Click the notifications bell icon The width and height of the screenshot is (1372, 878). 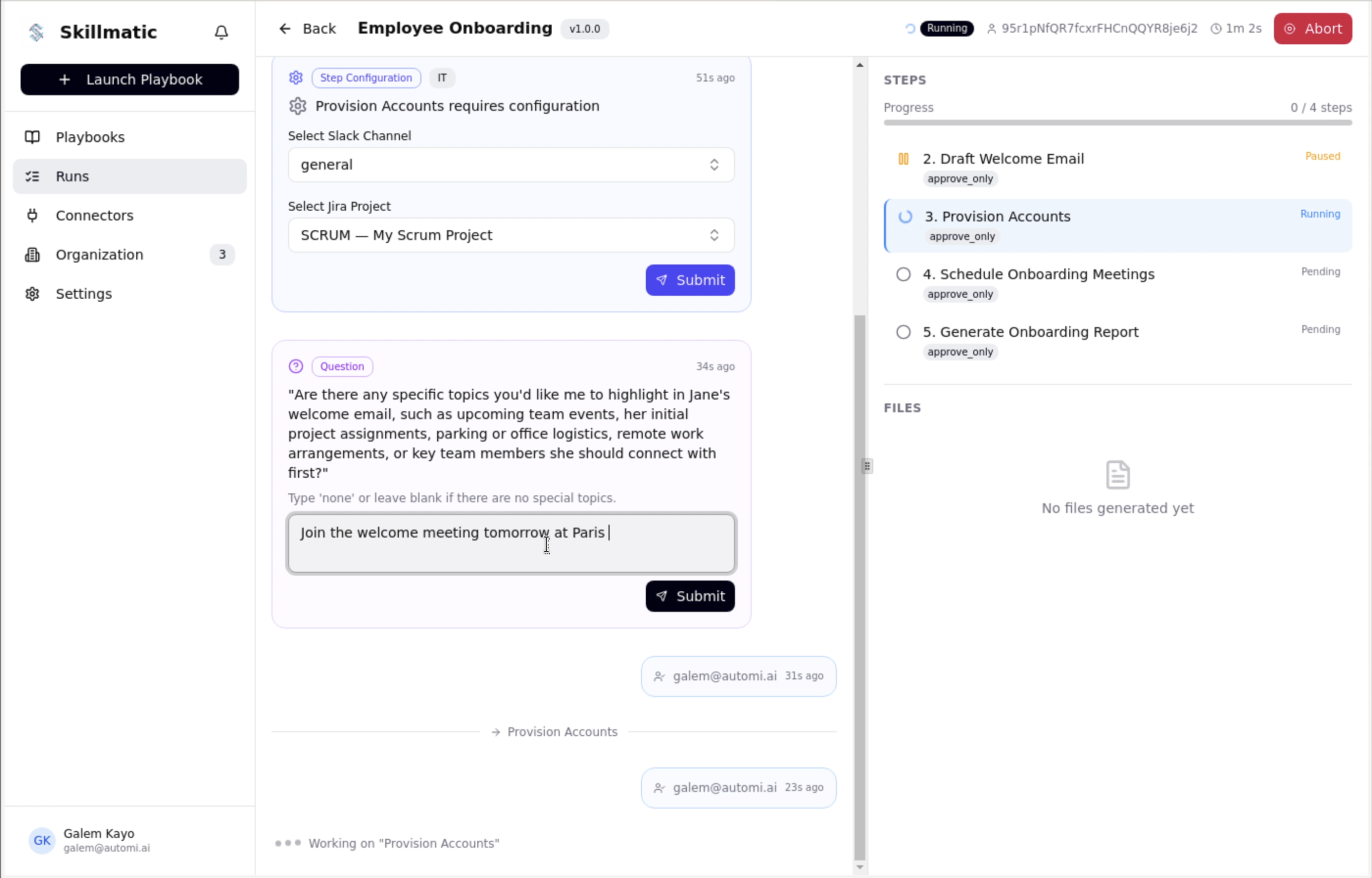pyautogui.click(x=221, y=32)
